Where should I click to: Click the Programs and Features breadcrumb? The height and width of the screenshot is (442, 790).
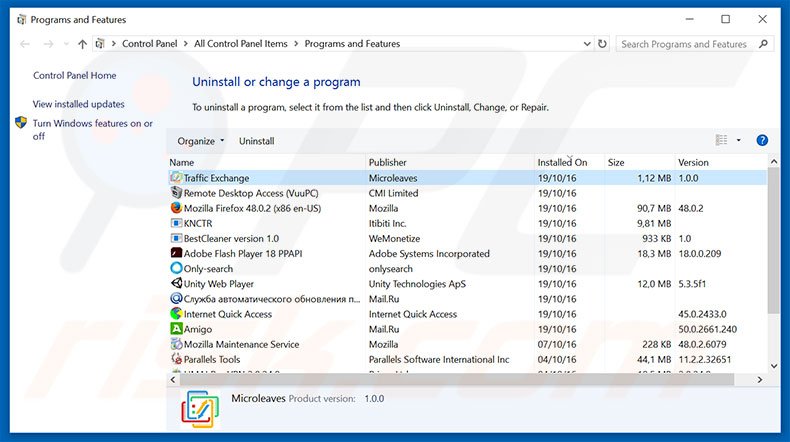pyautogui.click(x=352, y=44)
